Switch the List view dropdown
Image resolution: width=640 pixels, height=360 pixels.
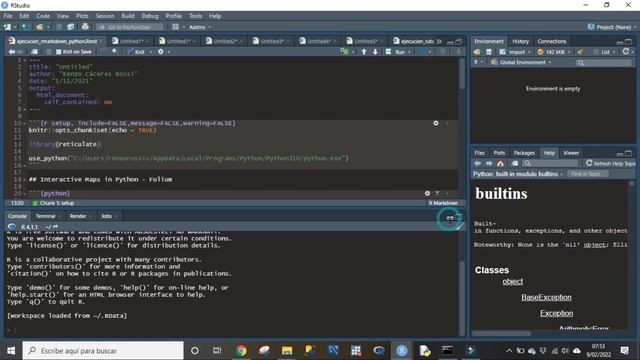click(x=605, y=52)
